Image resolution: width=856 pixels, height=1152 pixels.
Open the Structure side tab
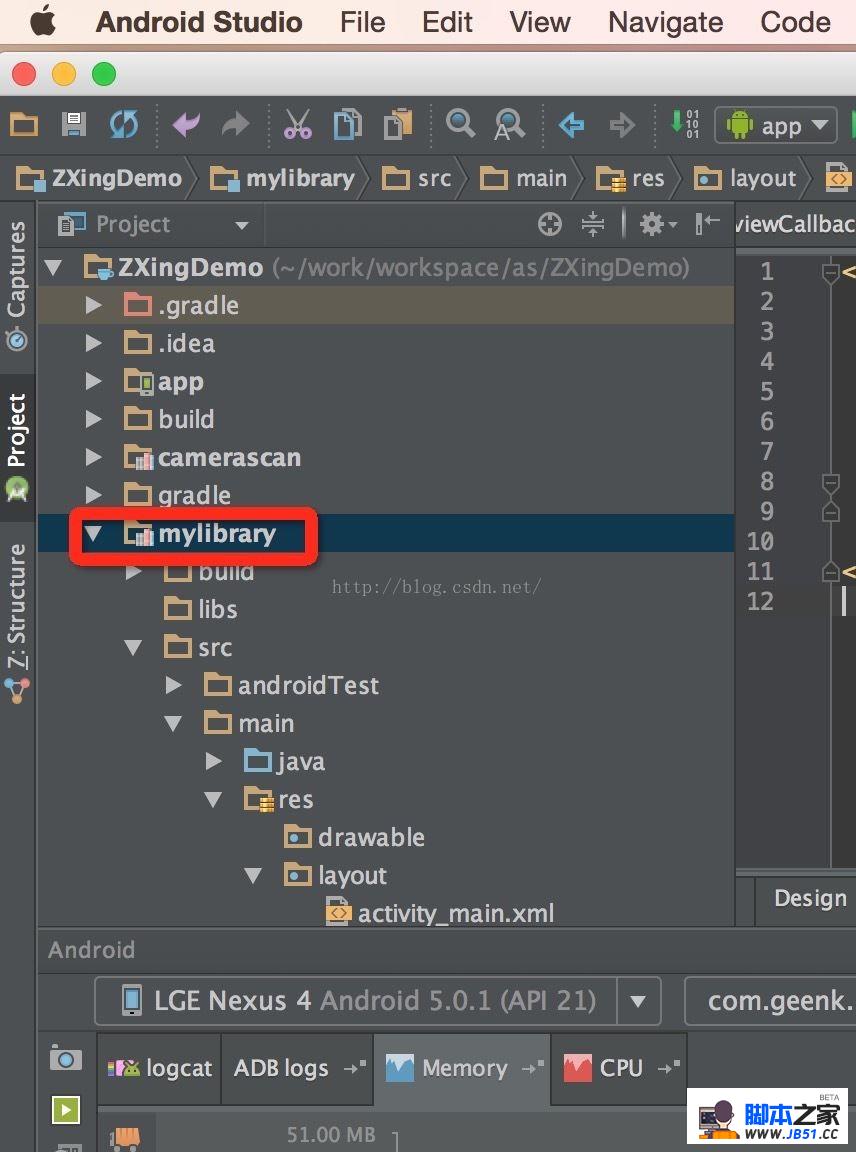coord(17,623)
